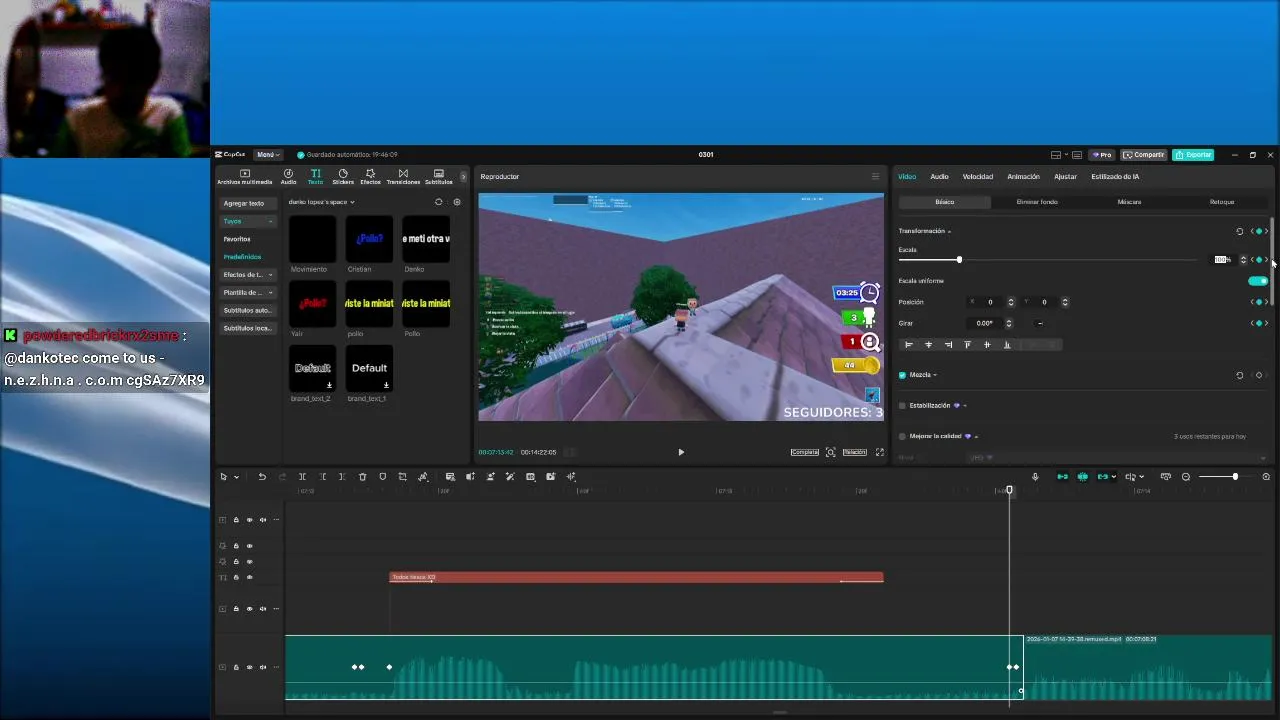Hide the text track eye icon
The image size is (1280, 720).
tap(249, 577)
